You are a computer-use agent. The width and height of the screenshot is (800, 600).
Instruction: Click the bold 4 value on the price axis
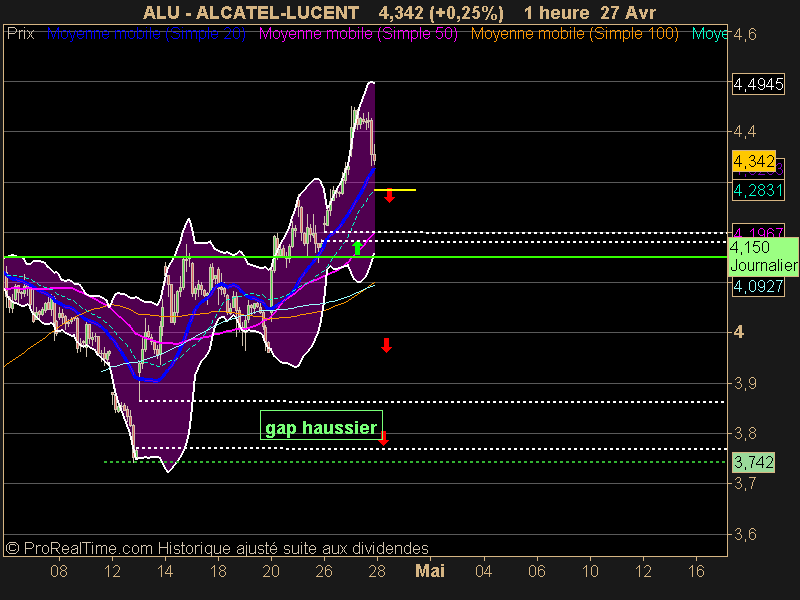click(x=739, y=332)
